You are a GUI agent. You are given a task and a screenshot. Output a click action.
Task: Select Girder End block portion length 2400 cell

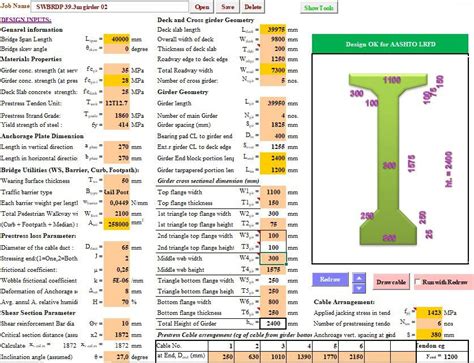273,158
